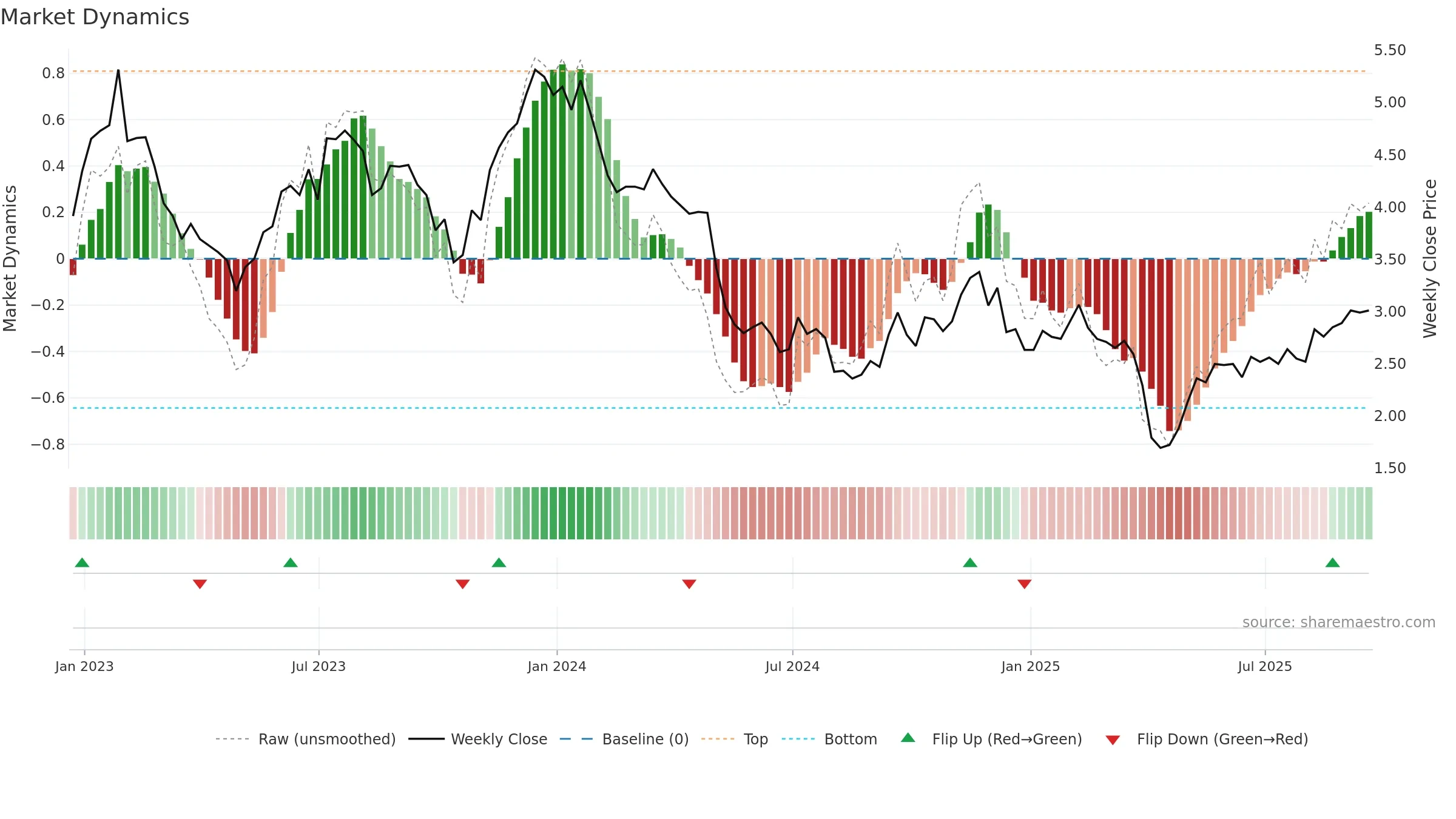The image size is (1456, 819).
Task: Click the Jul 2025 x-axis label
Action: coord(1265,666)
